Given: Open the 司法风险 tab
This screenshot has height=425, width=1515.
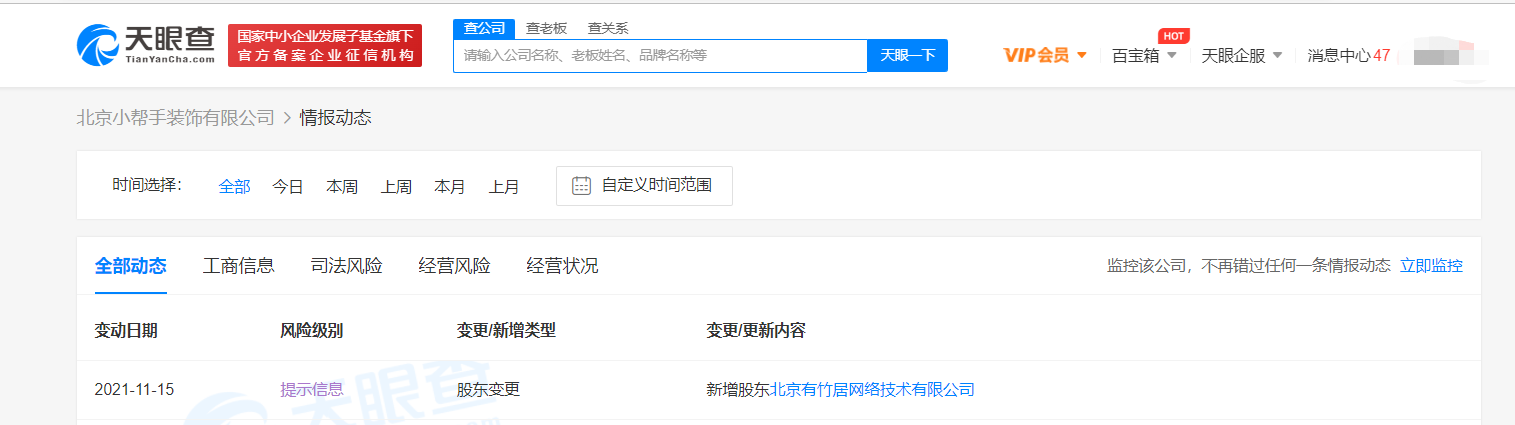Looking at the screenshot, I should [346, 266].
